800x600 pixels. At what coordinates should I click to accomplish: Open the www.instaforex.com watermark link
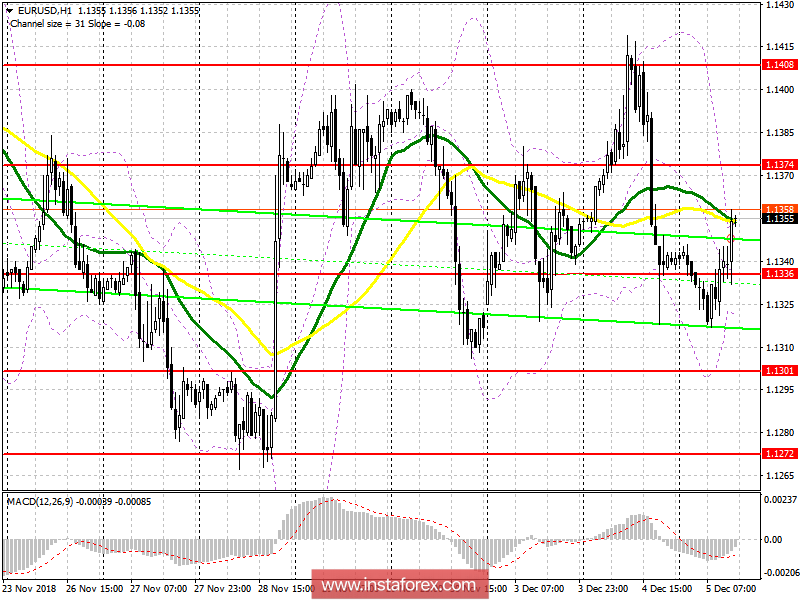pyautogui.click(x=400, y=583)
